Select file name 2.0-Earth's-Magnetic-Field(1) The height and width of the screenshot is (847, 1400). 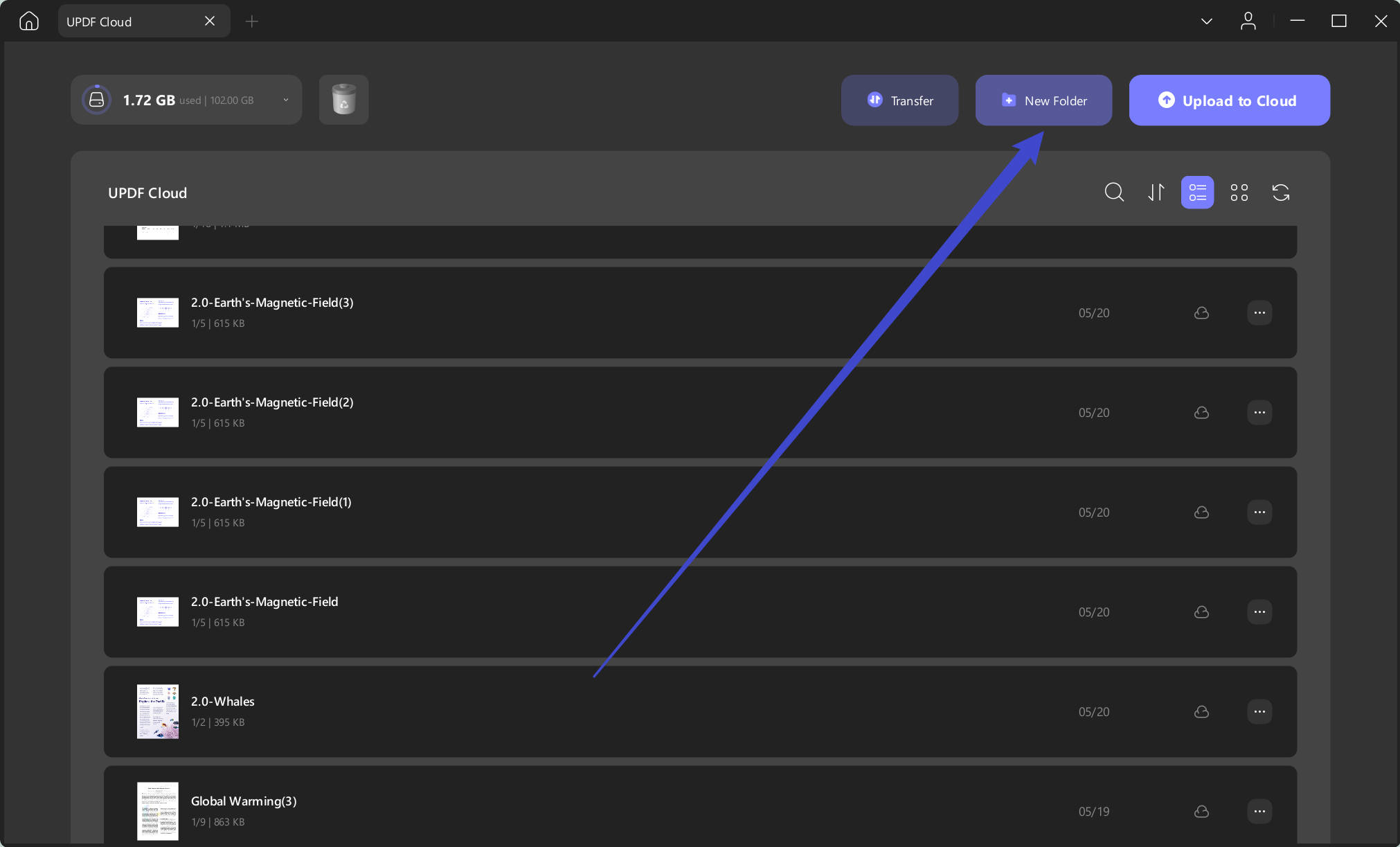pos(271,502)
